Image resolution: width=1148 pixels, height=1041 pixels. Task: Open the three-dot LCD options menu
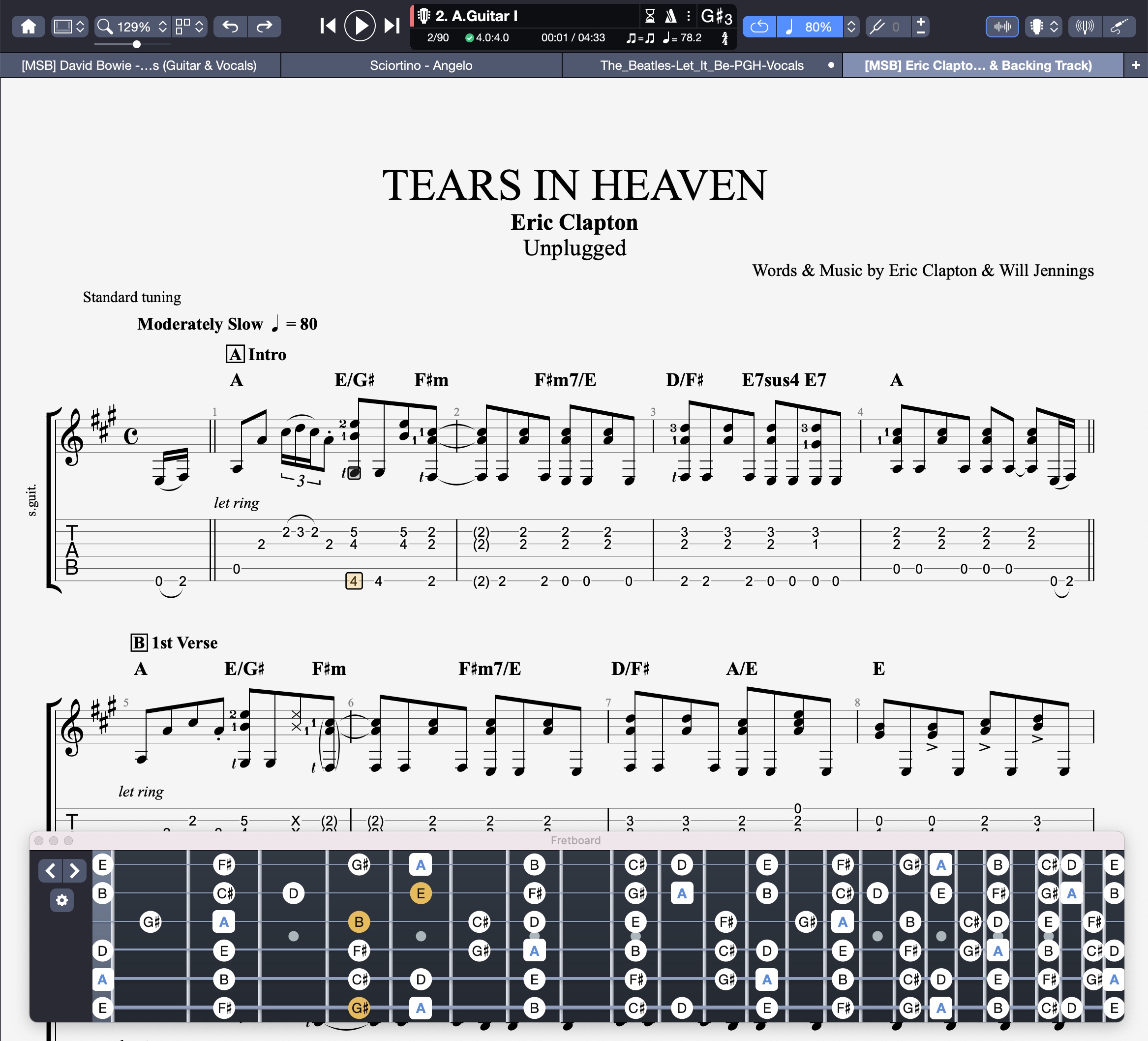click(689, 16)
